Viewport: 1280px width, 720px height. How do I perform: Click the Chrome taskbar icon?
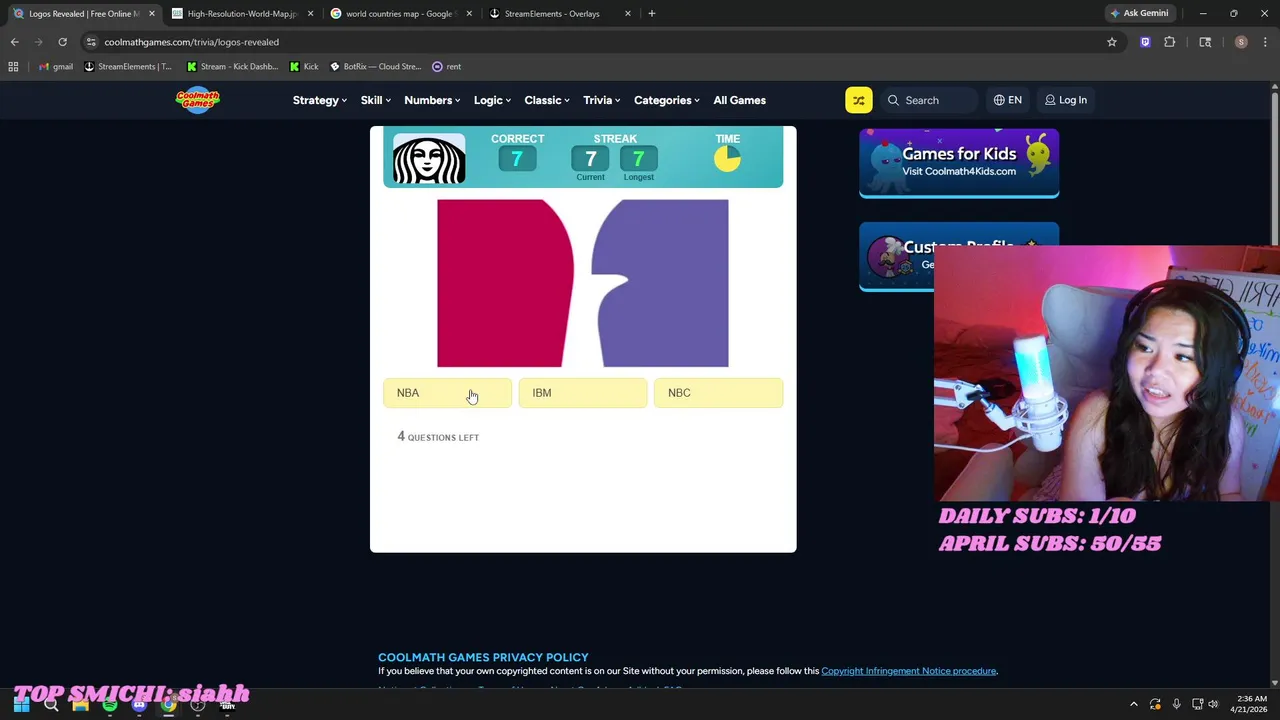[169, 705]
